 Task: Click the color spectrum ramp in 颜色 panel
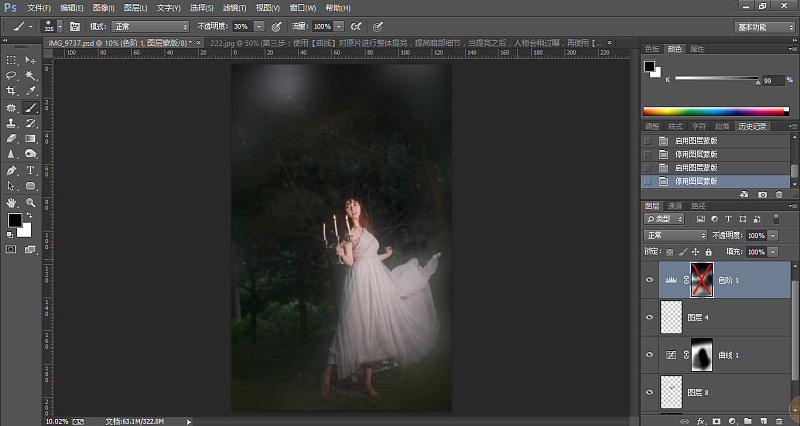pyautogui.click(x=716, y=111)
